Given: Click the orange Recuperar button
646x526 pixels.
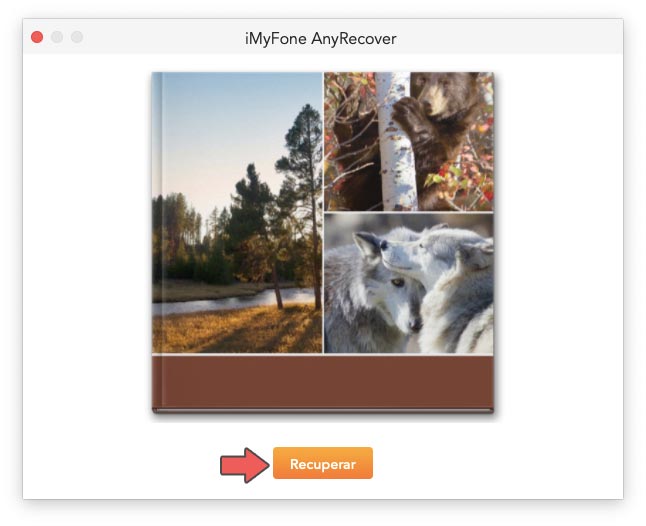Looking at the screenshot, I should 323,463.
